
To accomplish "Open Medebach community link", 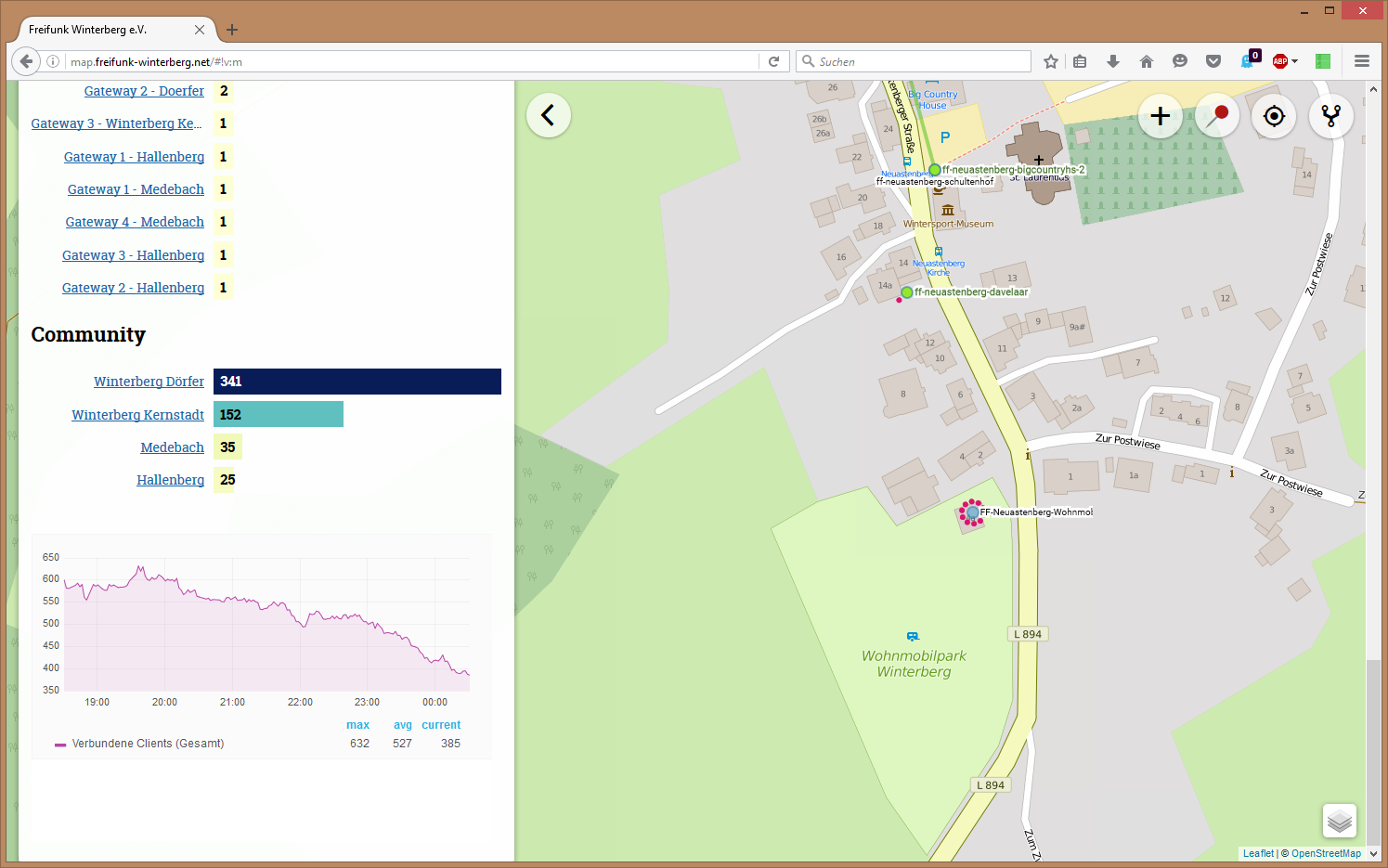I will (172, 447).
